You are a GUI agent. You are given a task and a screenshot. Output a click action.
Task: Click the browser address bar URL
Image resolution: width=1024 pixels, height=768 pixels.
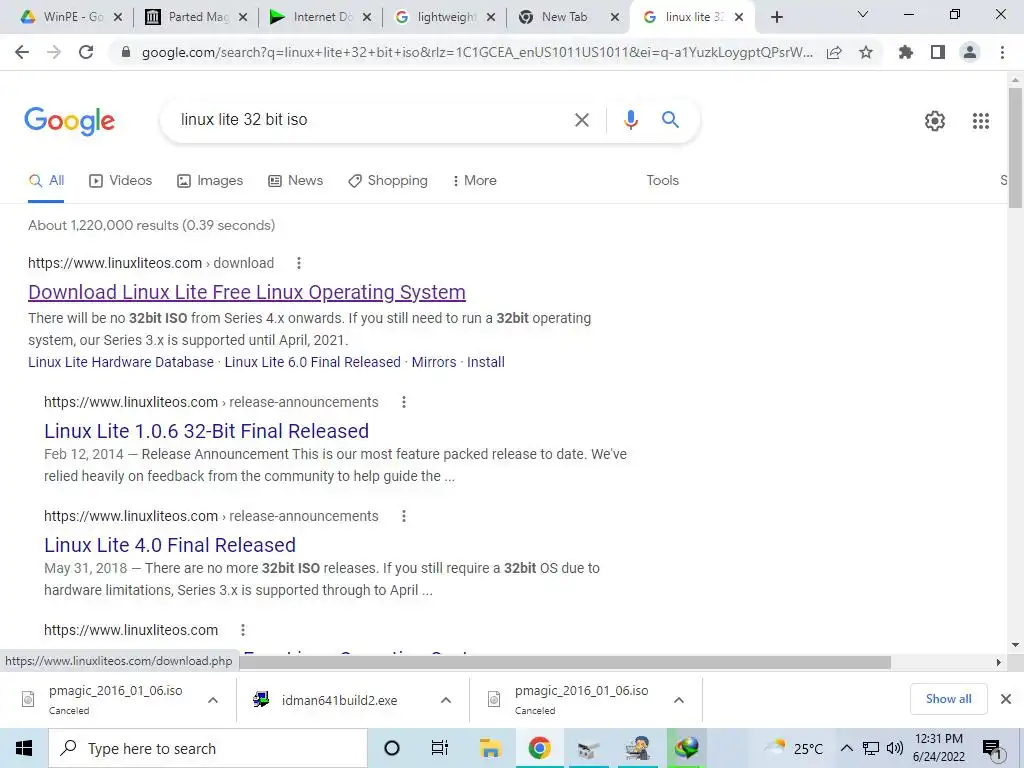[x=477, y=52]
